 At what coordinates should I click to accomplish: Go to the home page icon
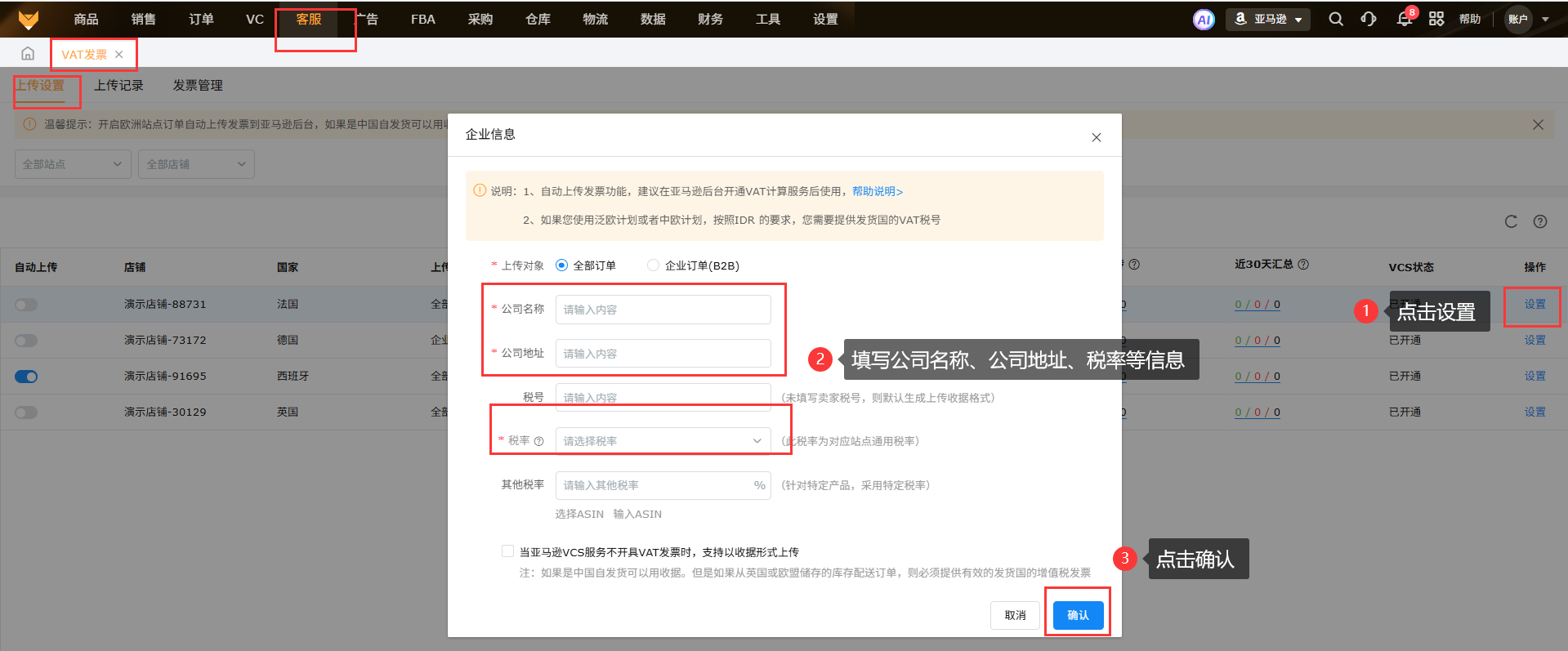[28, 54]
